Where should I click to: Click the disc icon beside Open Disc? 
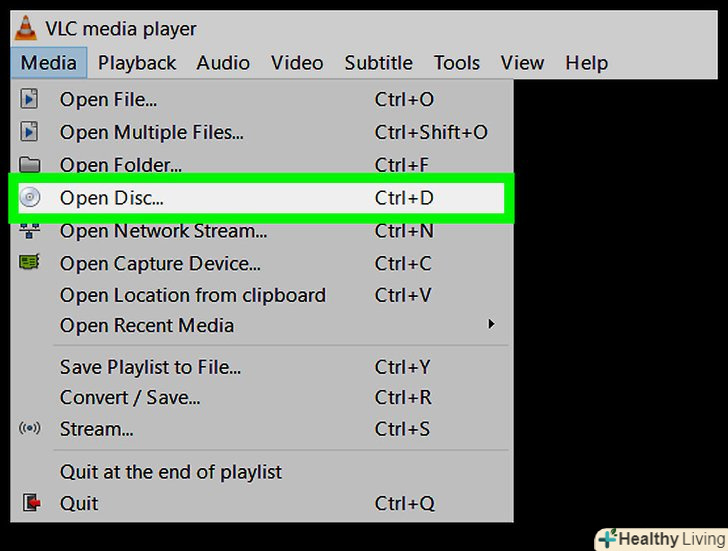[x=30, y=198]
